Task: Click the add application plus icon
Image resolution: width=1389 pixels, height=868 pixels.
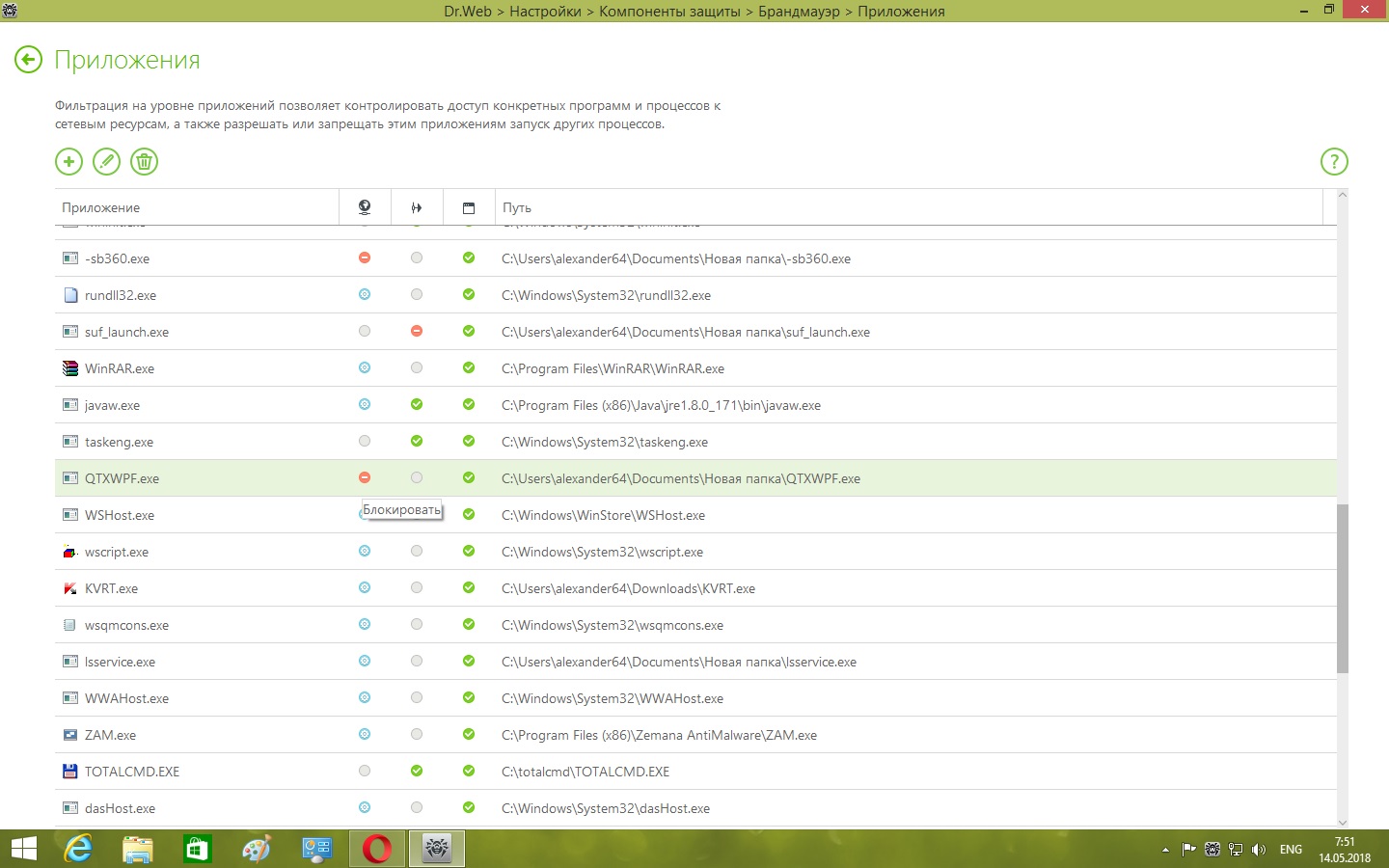Action: tap(68, 162)
